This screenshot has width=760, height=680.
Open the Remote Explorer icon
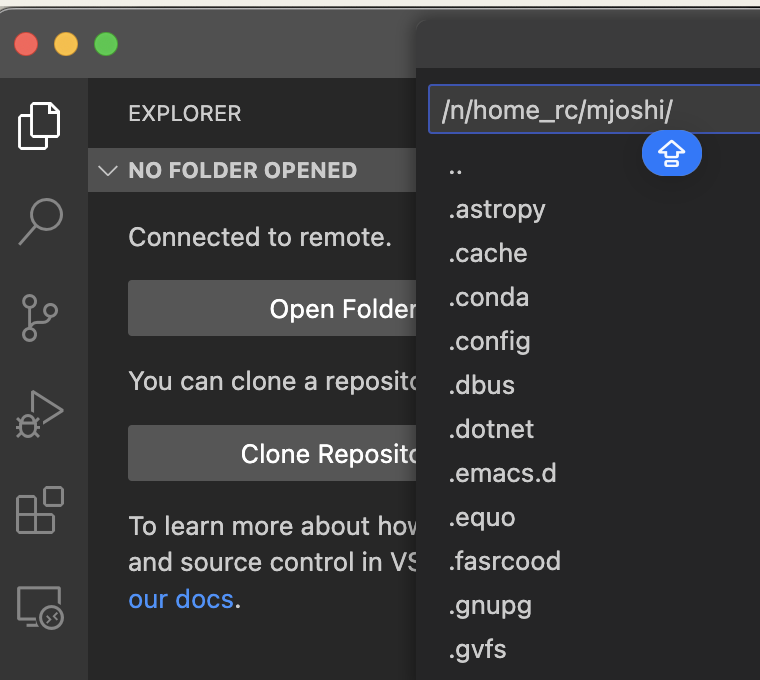(40, 607)
